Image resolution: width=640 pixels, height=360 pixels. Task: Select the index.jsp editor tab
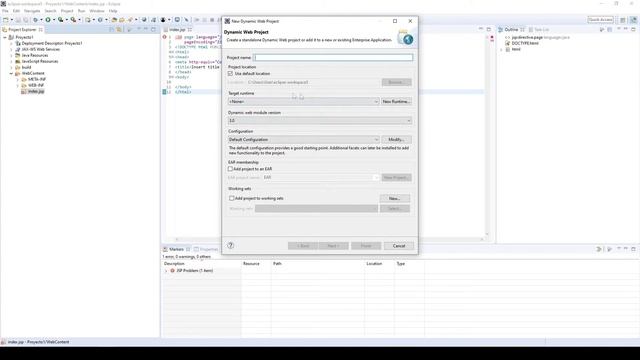176,29
